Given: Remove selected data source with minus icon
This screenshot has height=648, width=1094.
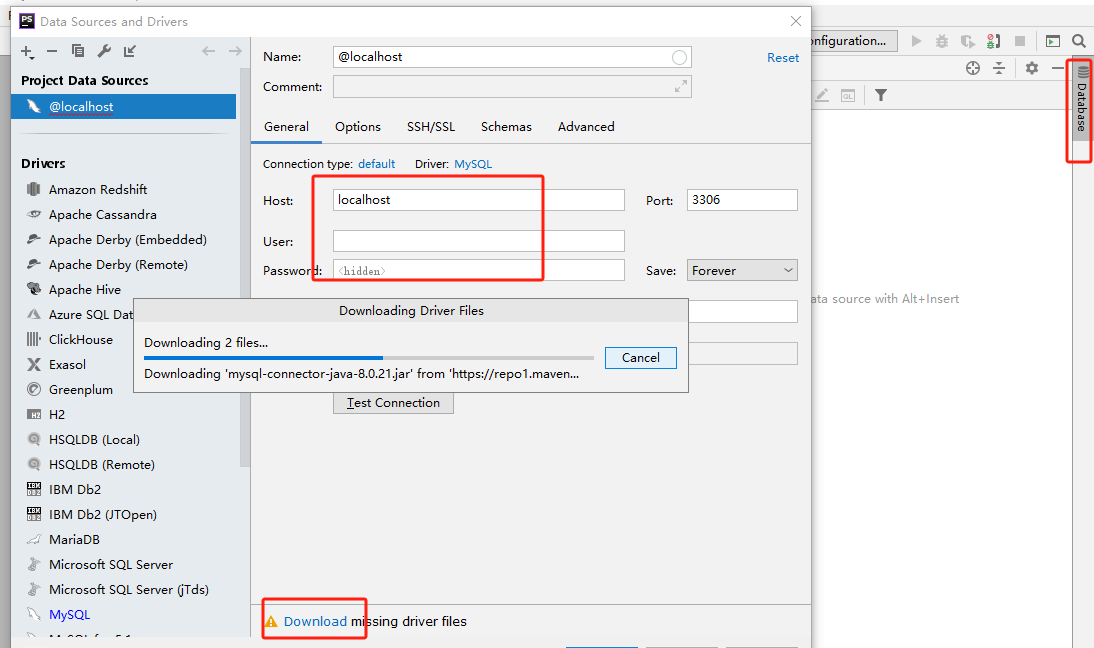Looking at the screenshot, I should (52, 51).
